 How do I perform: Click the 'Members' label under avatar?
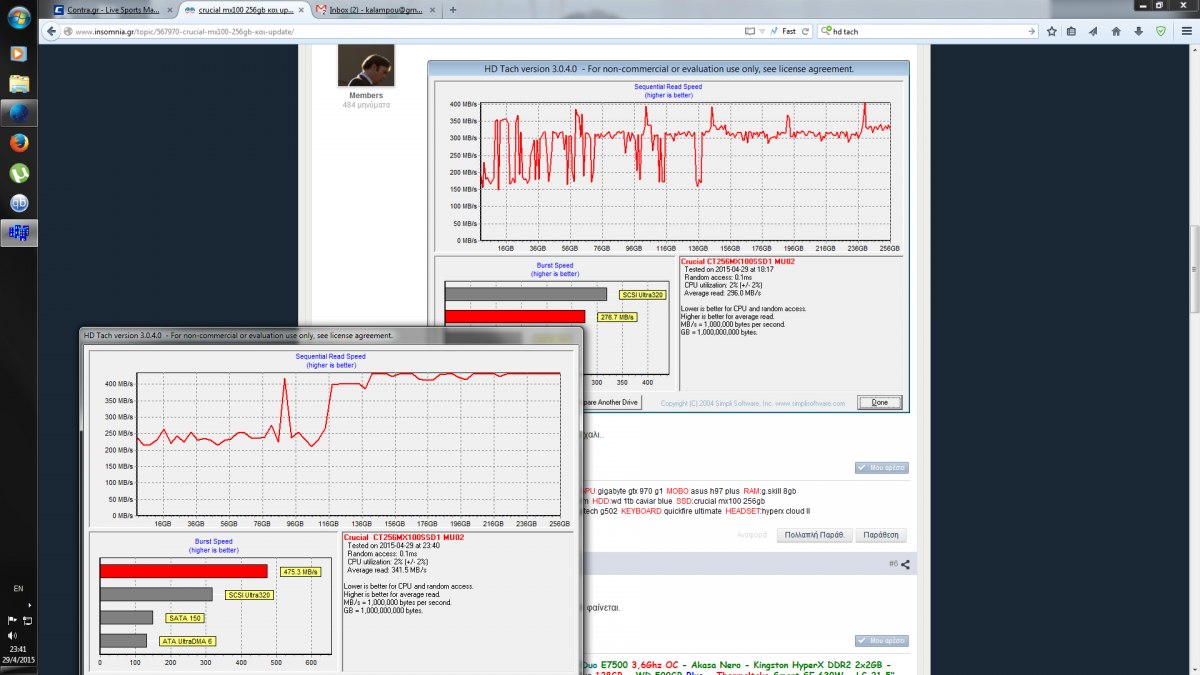[x=366, y=96]
